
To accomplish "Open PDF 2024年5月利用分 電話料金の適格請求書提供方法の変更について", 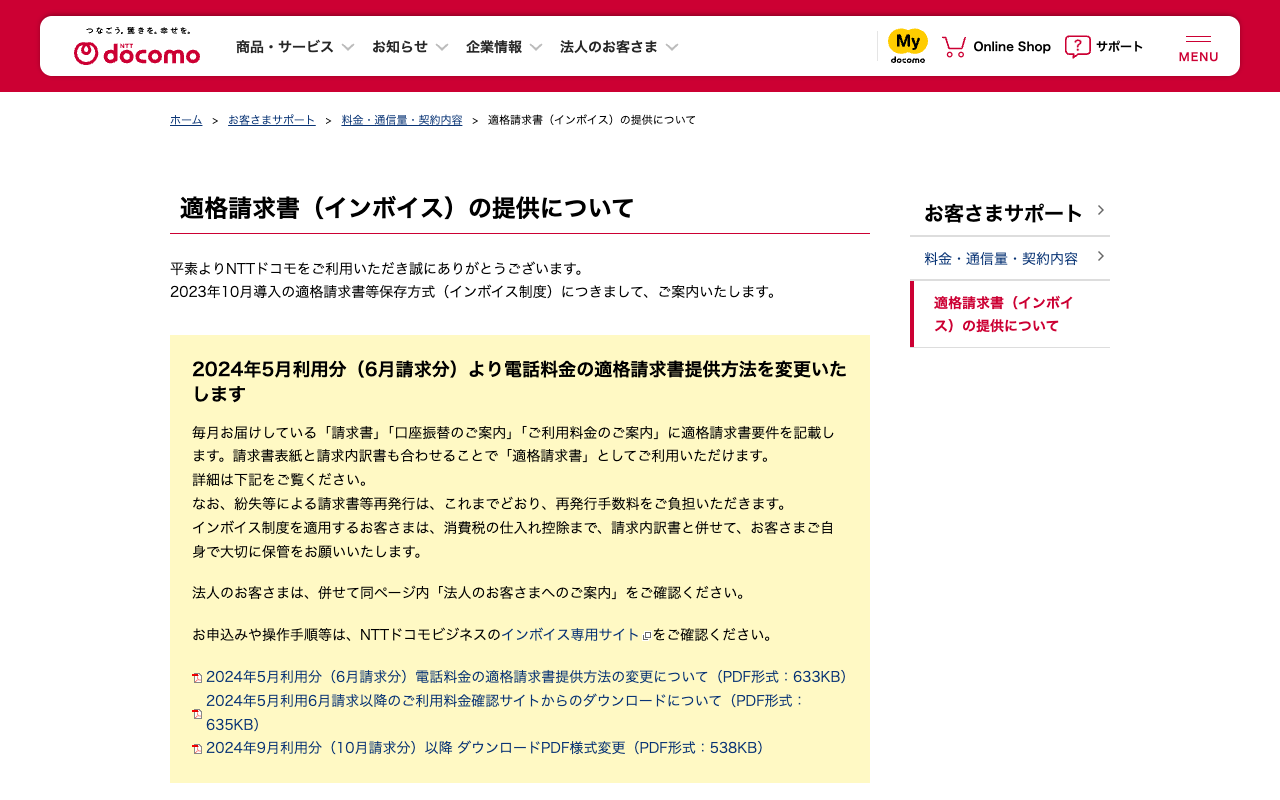I will [x=526, y=677].
